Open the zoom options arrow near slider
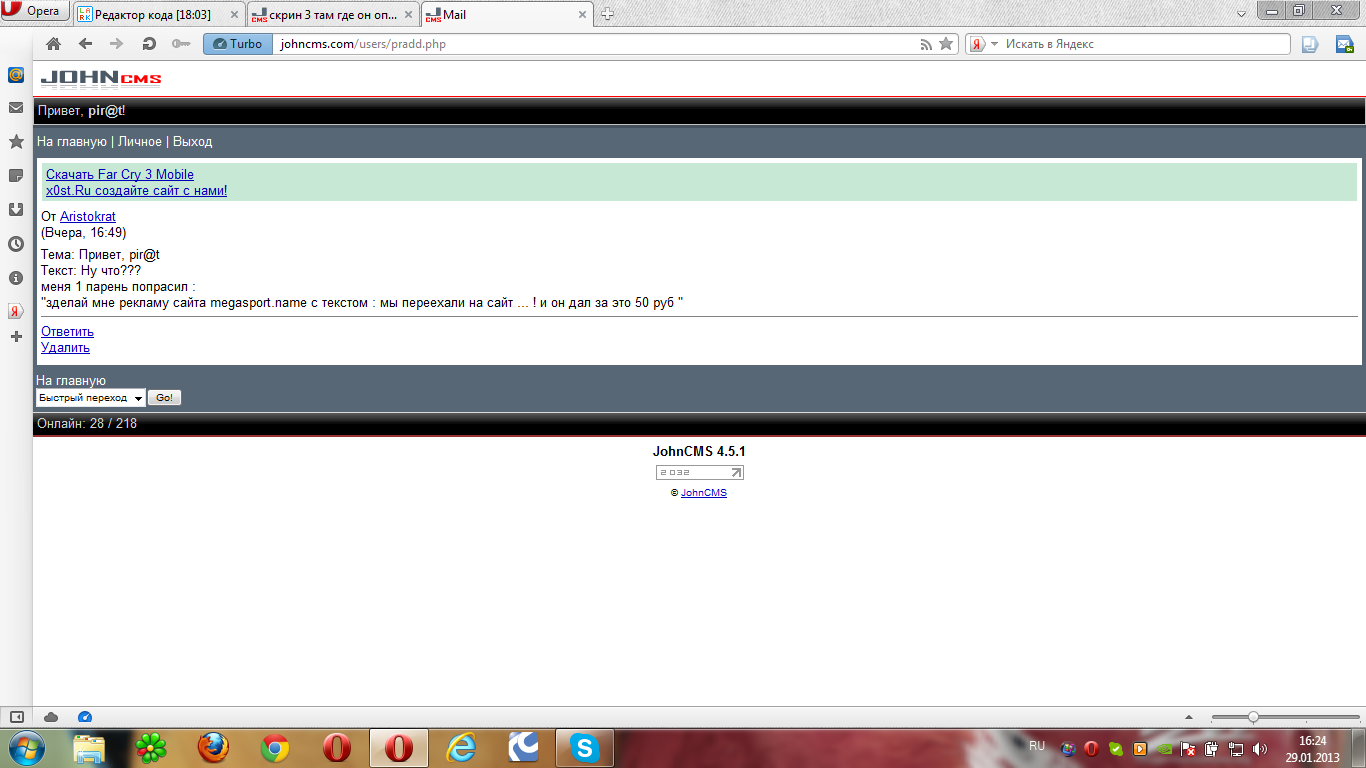 pyautogui.click(x=1188, y=717)
